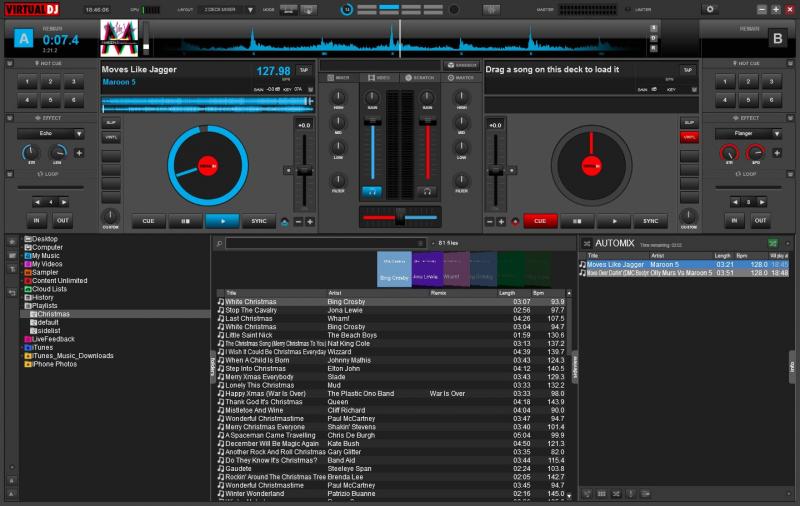The width and height of the screenshot is (800, 506).
Task: Nudge pitch down with minus on deck A
Action: (298, 221)
